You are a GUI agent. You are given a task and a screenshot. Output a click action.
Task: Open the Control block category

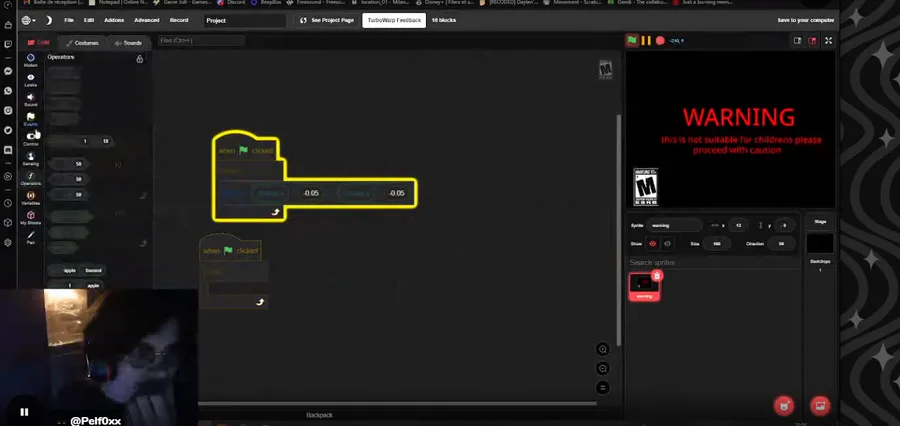click(x=30, y=139)
